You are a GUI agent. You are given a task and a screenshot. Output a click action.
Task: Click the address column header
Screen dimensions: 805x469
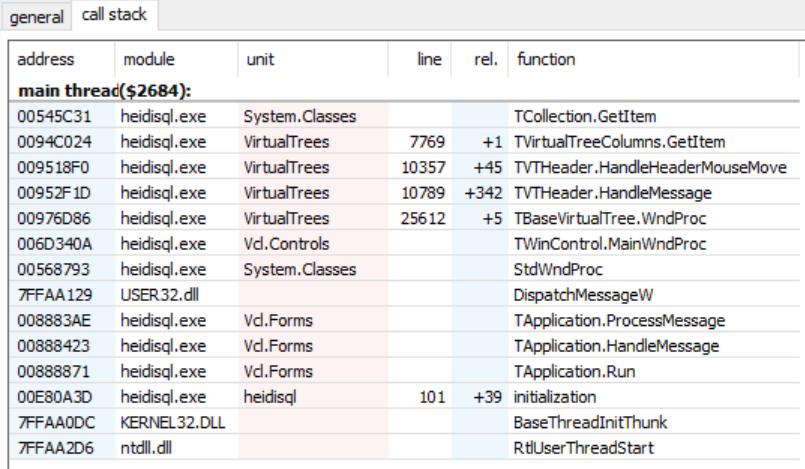tap(62, 60)
